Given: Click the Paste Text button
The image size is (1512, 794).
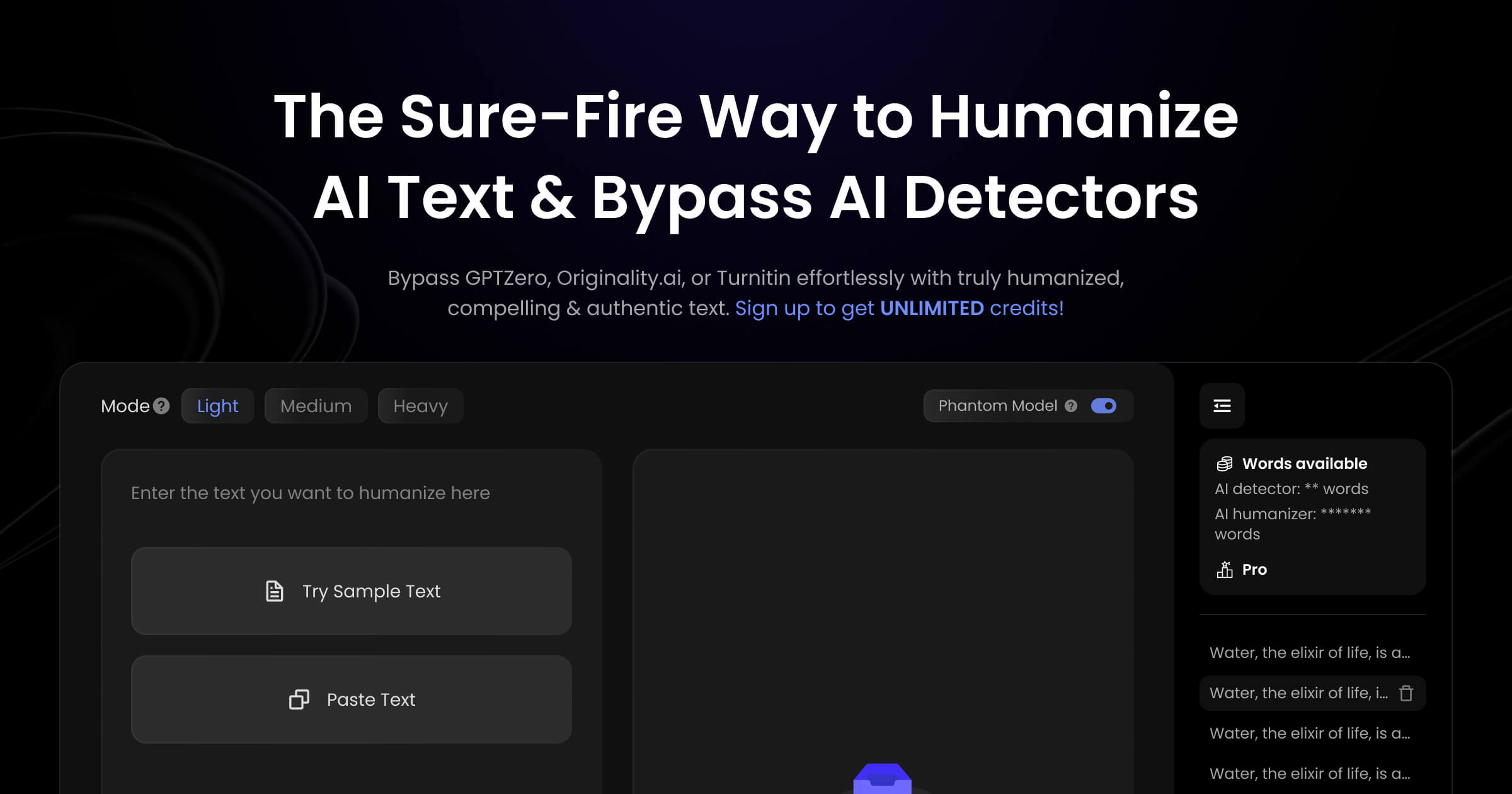Looking at the screenshot, I should (351, 700).
